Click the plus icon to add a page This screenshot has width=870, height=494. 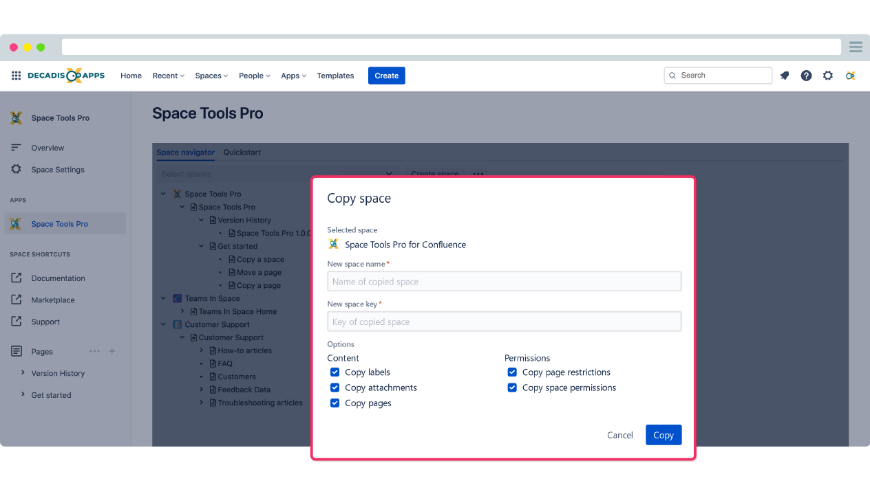(x=112, y=351)
